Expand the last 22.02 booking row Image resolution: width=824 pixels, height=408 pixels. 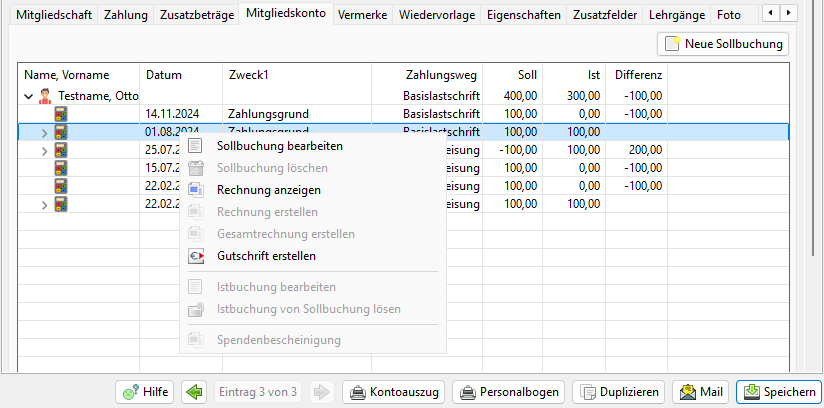coord(44,204)
